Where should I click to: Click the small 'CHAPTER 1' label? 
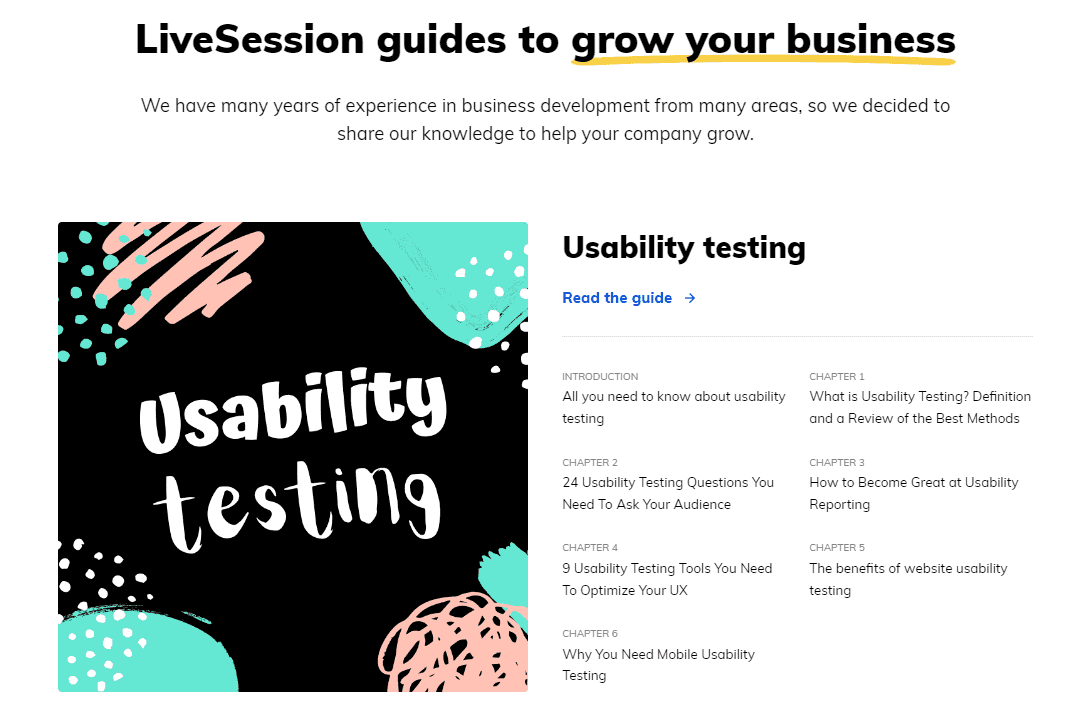(837, 377)
